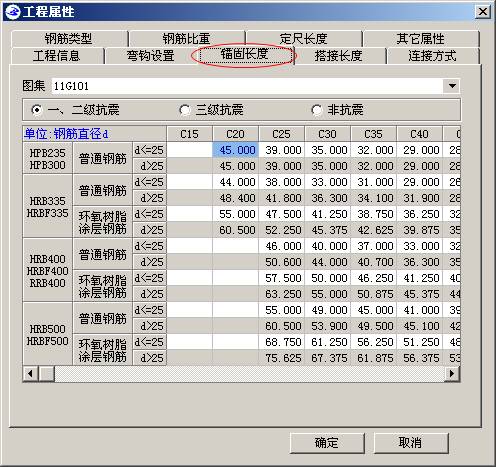Select the 75.625 cell in C25 column
Screen dimensions: 496x467
(282, 358)
